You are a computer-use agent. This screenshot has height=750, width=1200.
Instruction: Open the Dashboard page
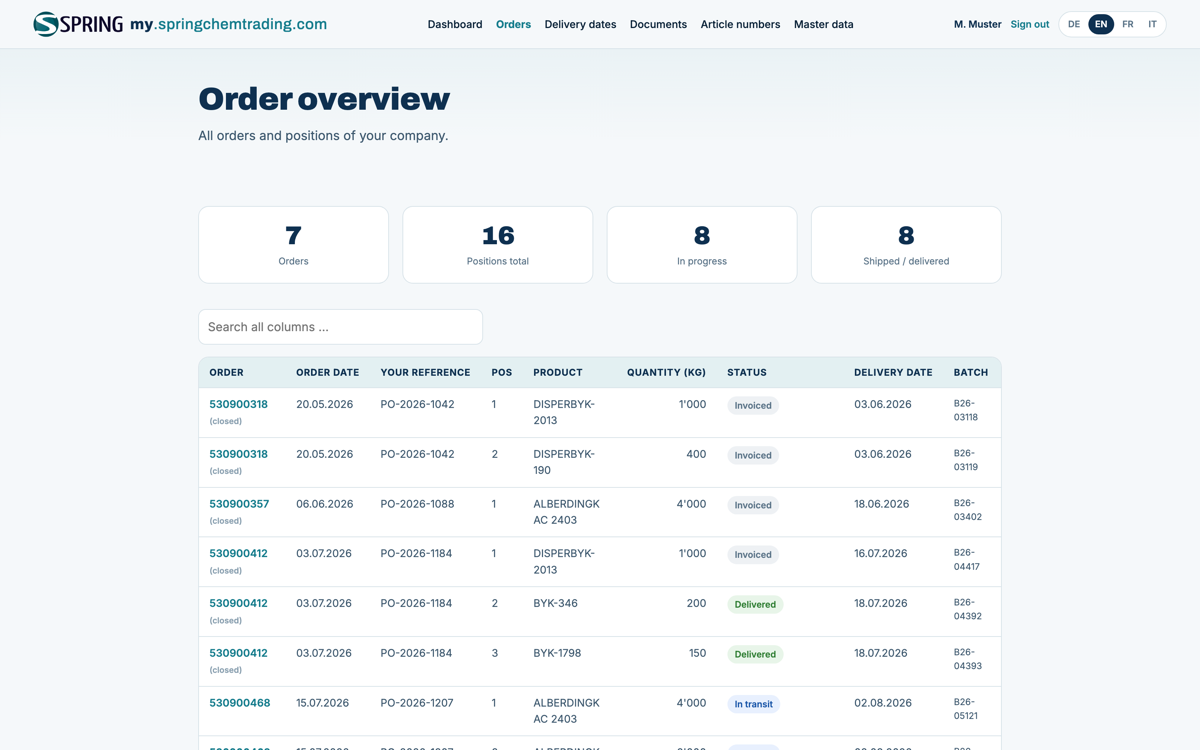click(455, 24)
